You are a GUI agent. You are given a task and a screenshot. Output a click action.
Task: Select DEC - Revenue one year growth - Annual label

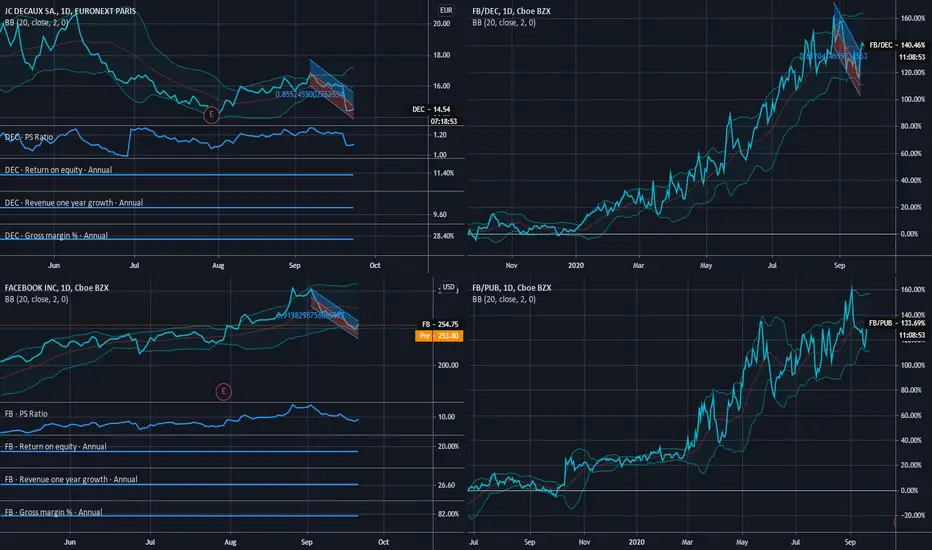pyautogui.click(x=74, y=203)
